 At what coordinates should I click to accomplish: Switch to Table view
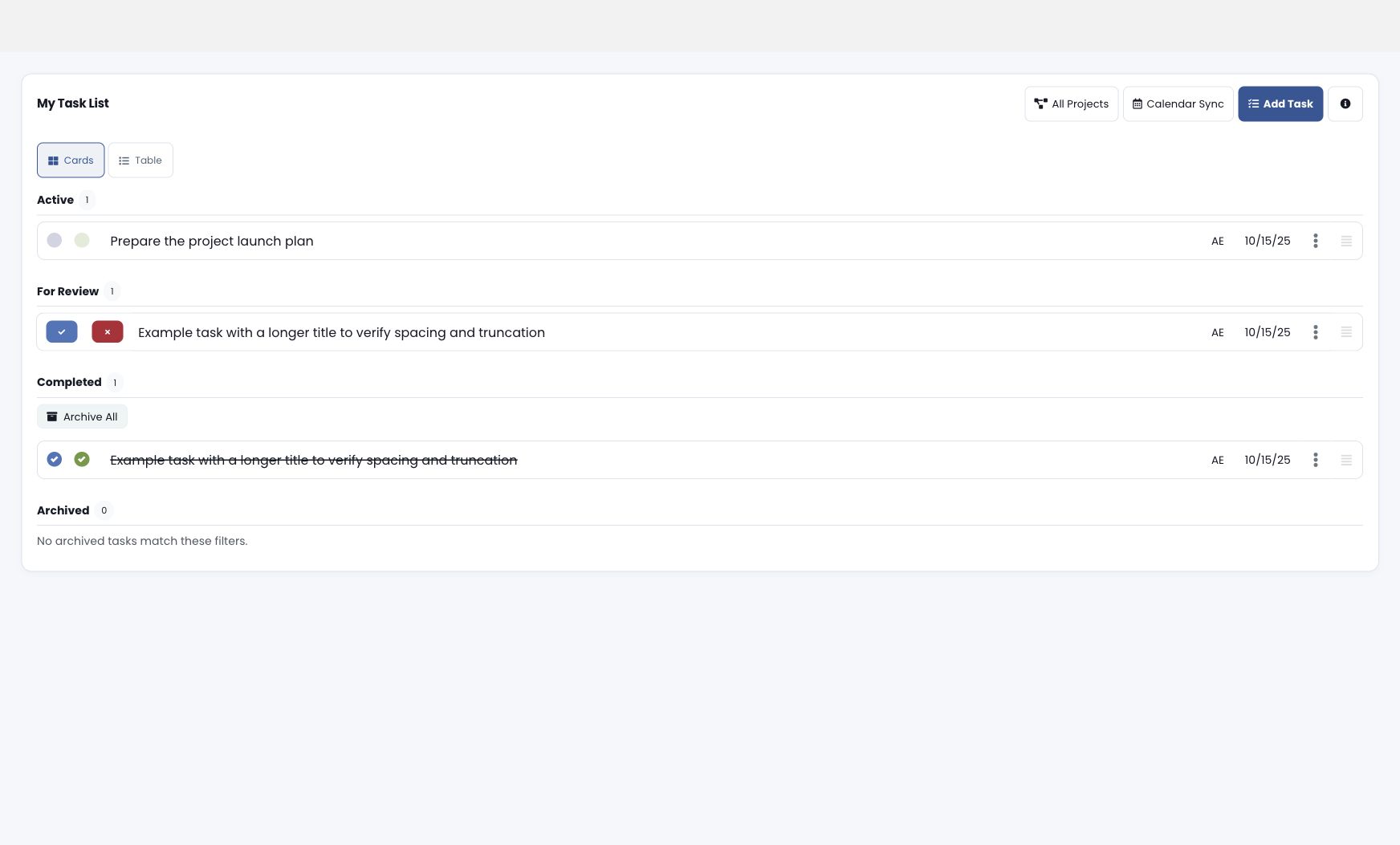pyautogui.click(x=140, y=160)
